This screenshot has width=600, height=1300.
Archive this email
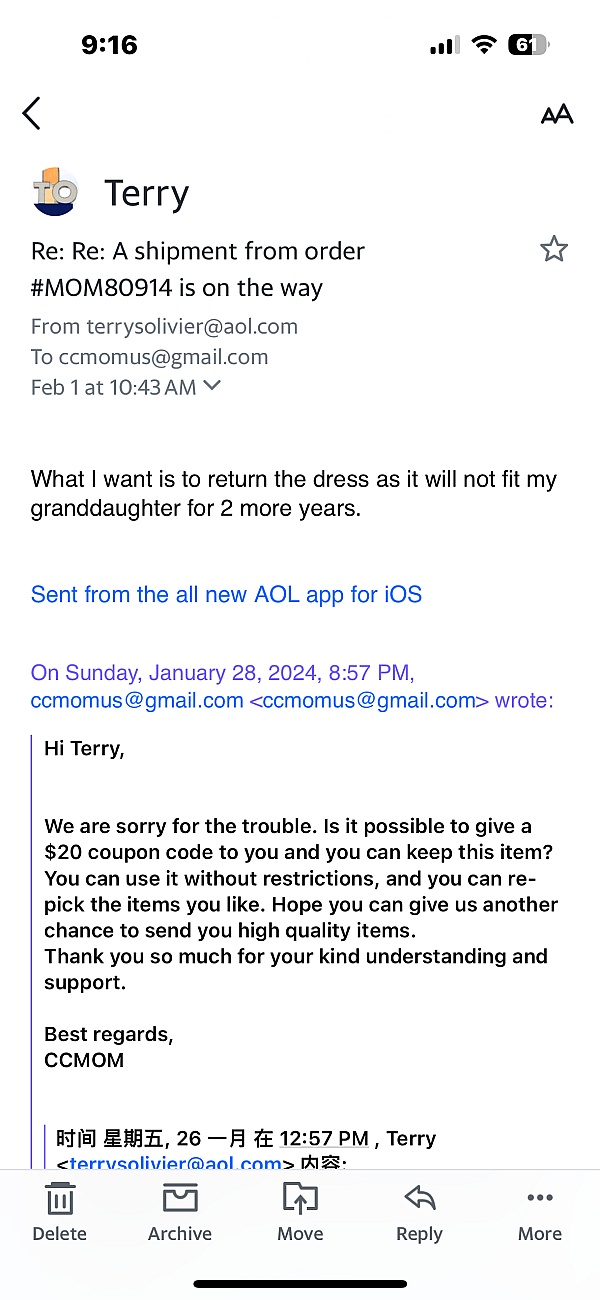tap(180, 1214)
